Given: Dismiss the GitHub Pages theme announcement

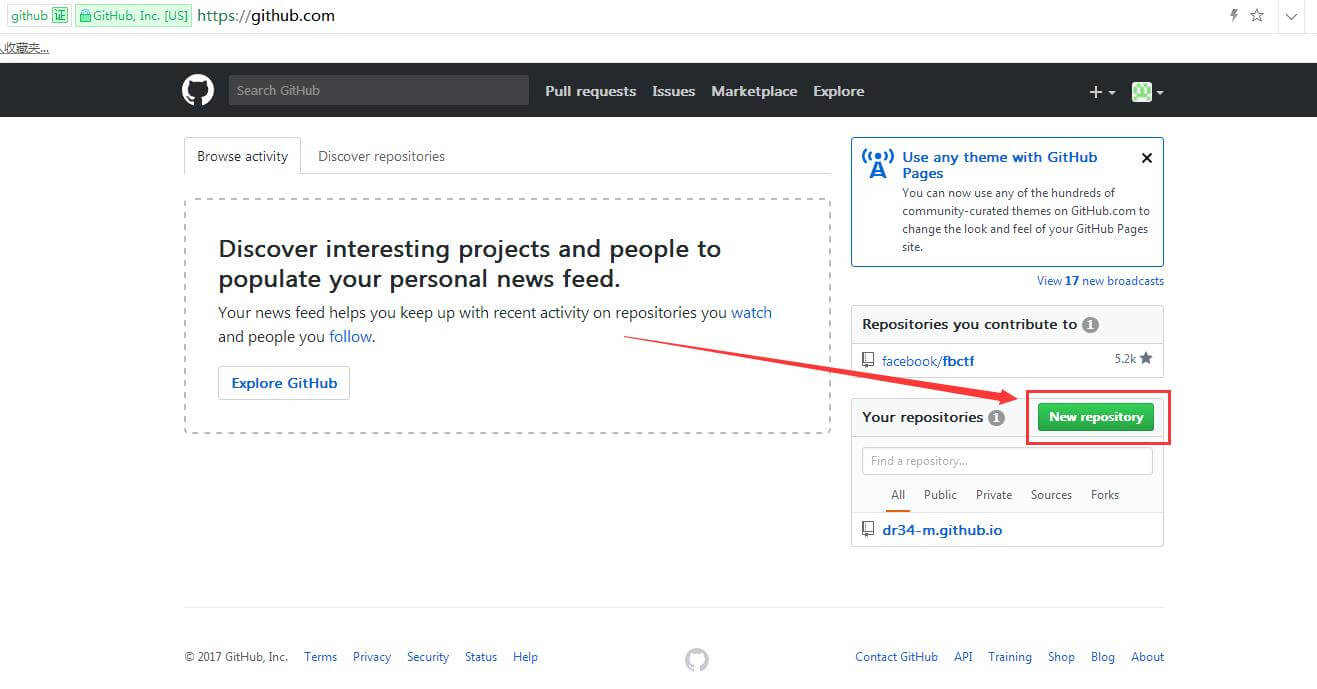Looking at the screenshot, I should point(1147,158).
